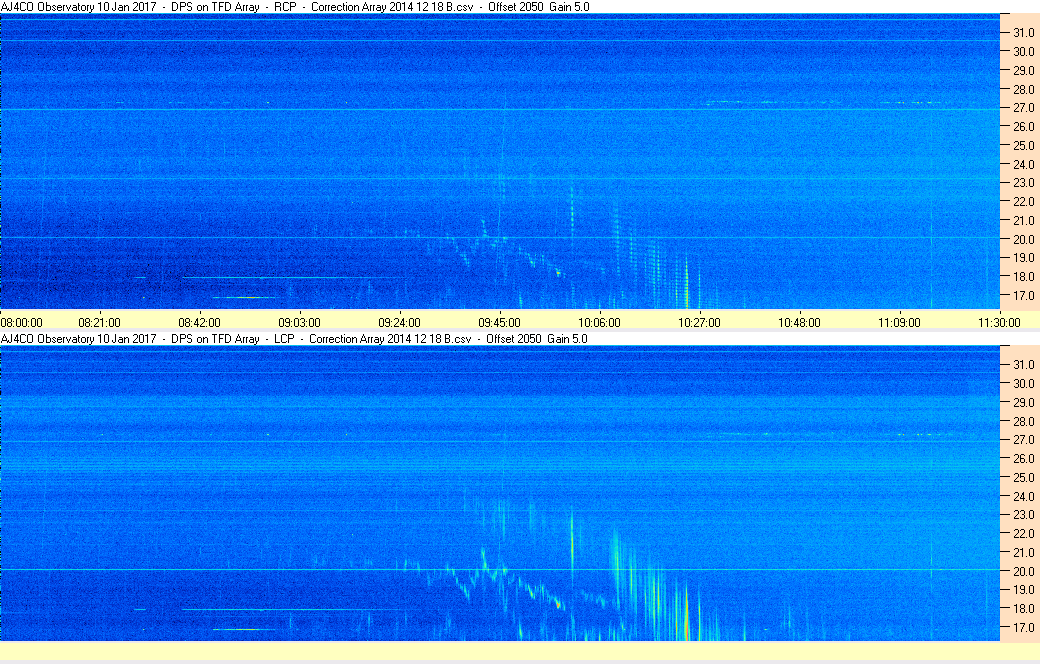Image resolution: width=1040 pixels, height=664 pixels.
Task: Click the 17.0 frequency label, RCP panel
Action: point(1023,296)
